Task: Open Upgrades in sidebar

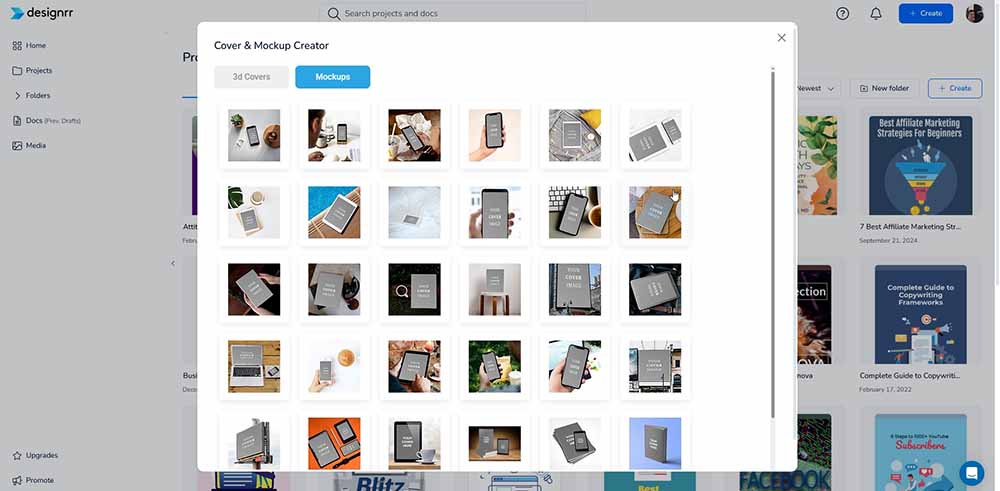Action: 35,455
